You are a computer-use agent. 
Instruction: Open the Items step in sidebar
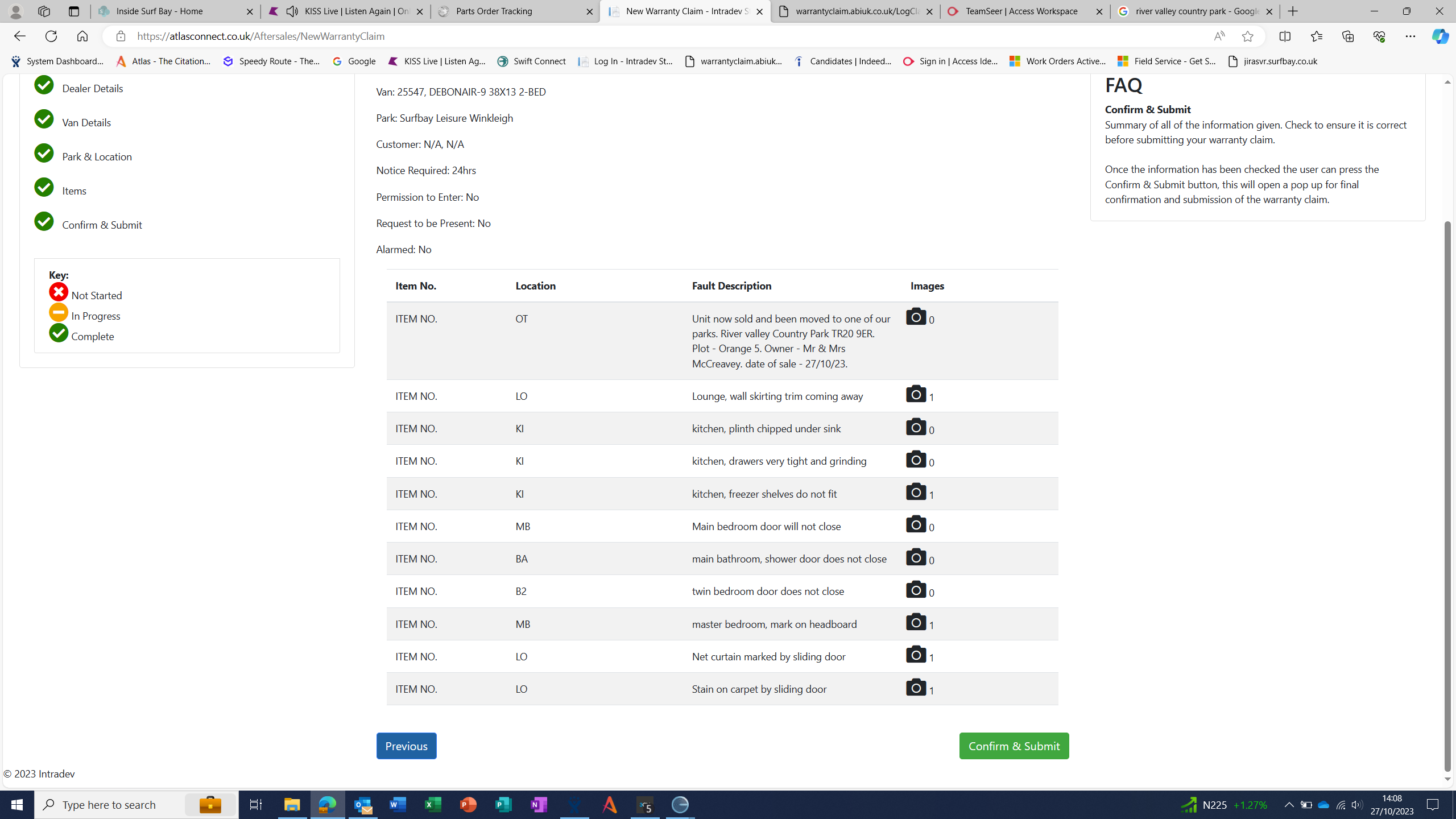[x=75, y=191]
